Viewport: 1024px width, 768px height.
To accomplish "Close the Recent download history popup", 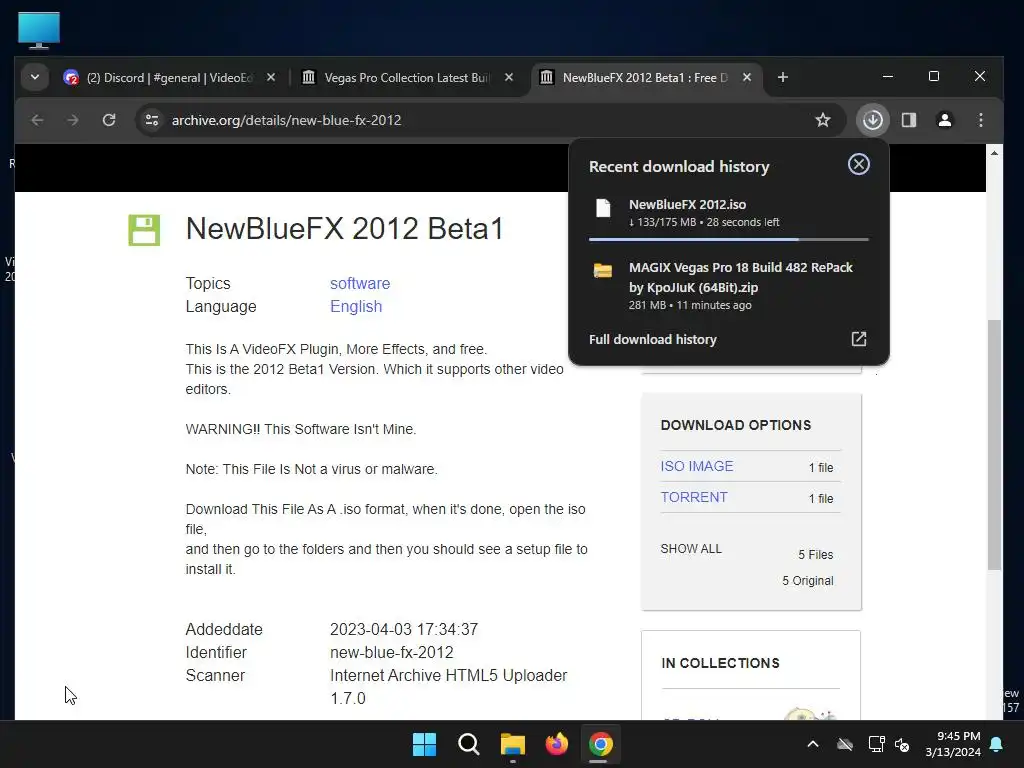I will pos(858,165).
